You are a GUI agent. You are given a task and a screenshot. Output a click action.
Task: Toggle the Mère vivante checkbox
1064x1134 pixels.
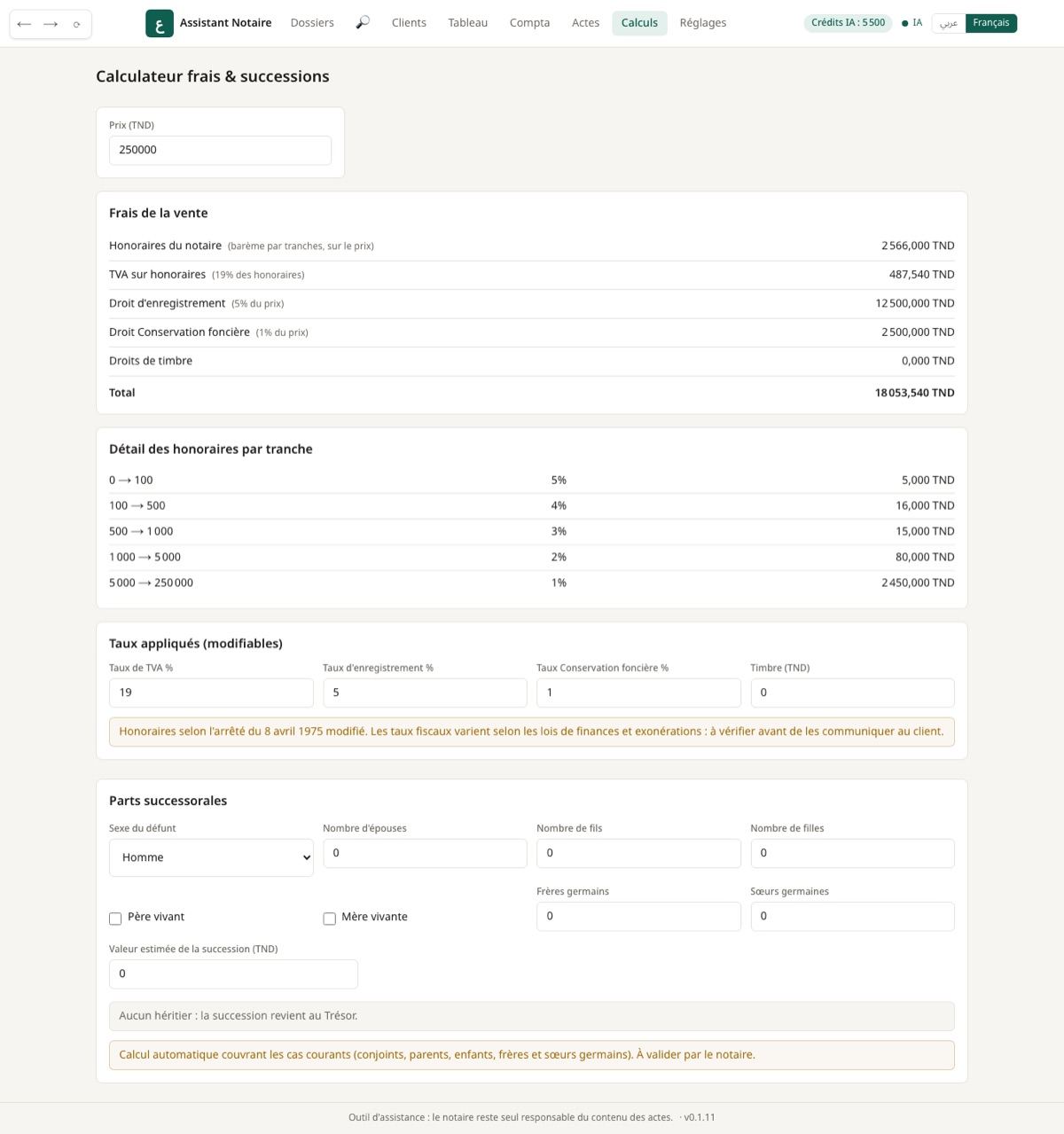[x=329, y=919]
